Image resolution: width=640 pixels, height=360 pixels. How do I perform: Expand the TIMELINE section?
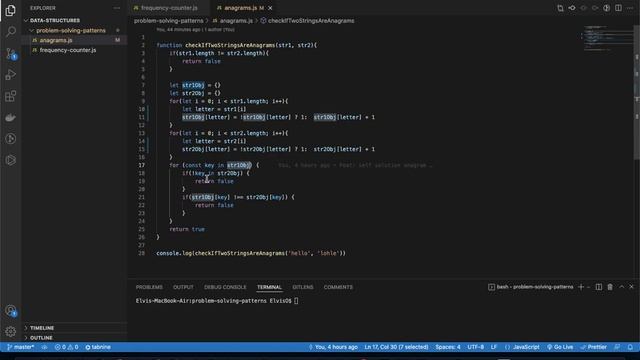pos(42,328)
